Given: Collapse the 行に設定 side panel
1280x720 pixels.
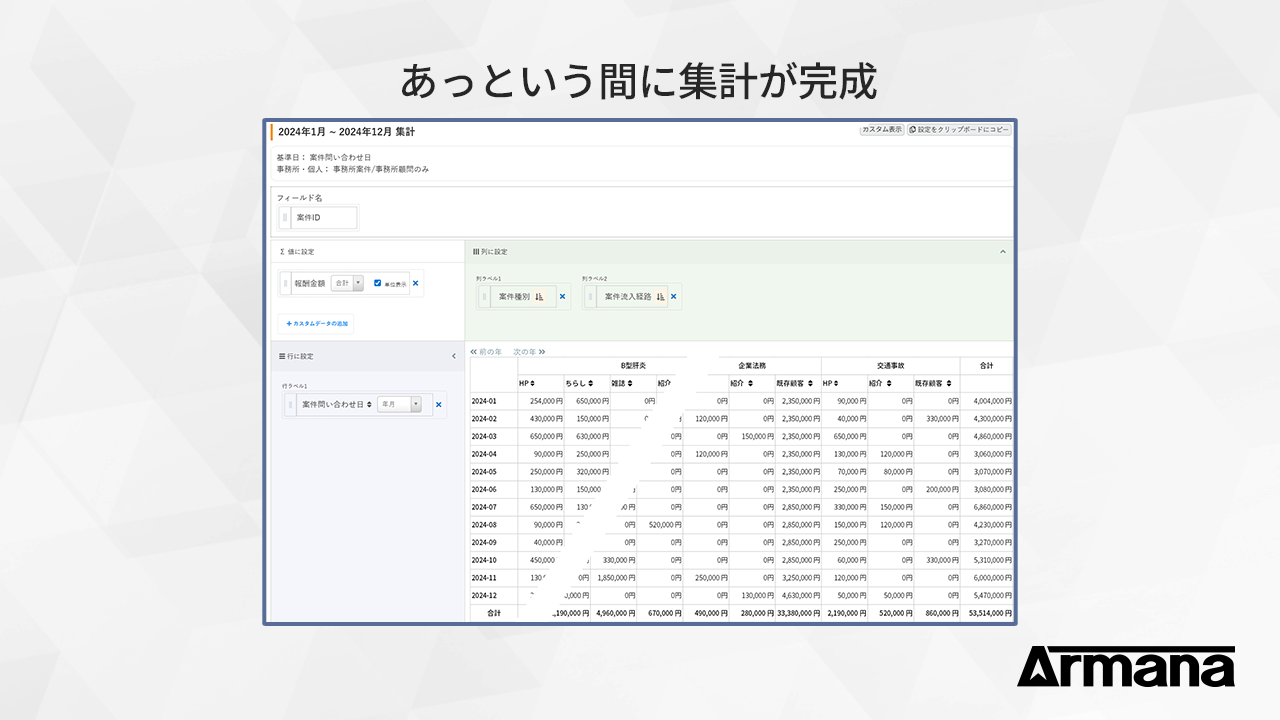Looking at the screenshot, I should (x=454, y=356).
